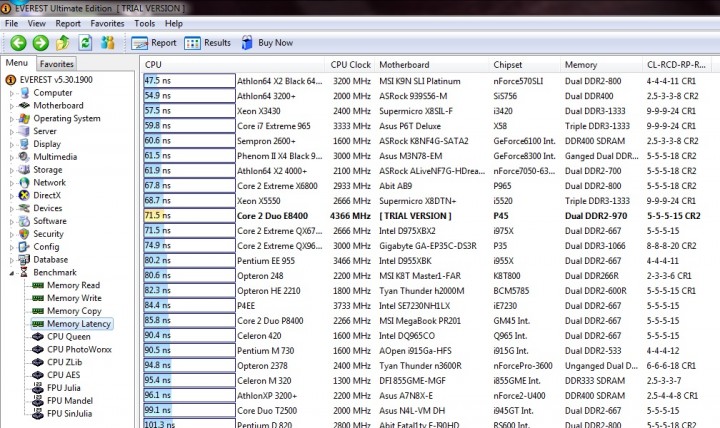Open the Results toolbar button
Screen dimensions: 720x428
[x=208, y=43]
